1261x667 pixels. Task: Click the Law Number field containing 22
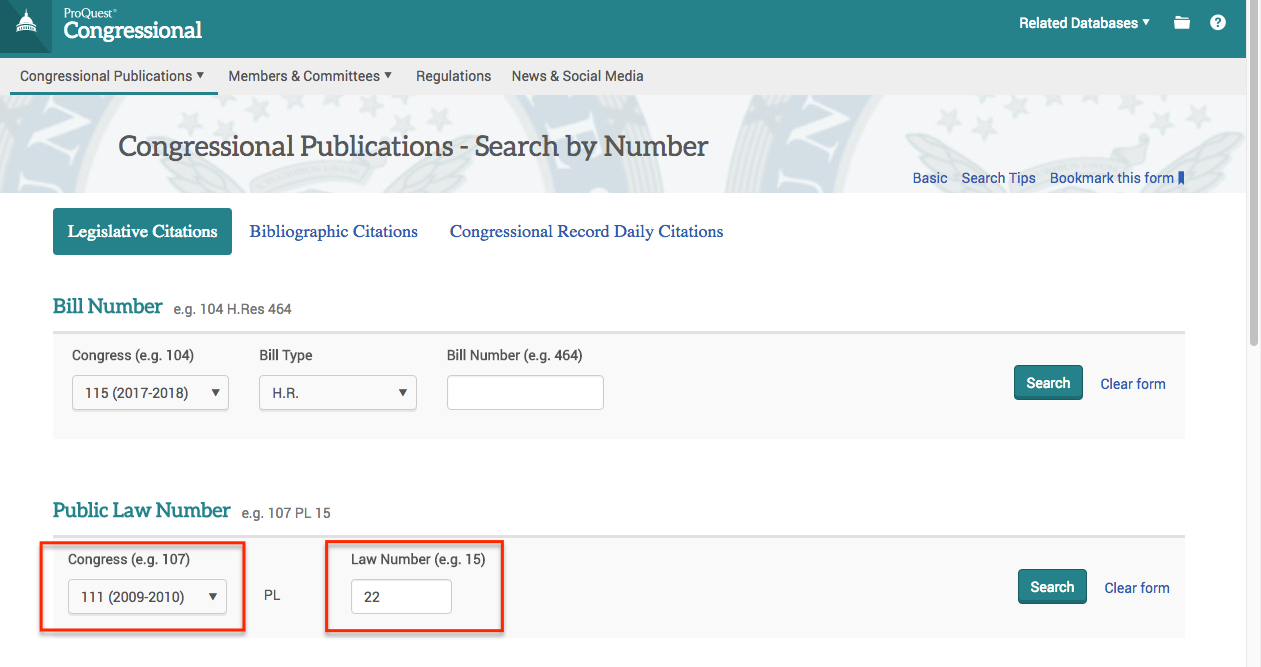pos(401,597)
